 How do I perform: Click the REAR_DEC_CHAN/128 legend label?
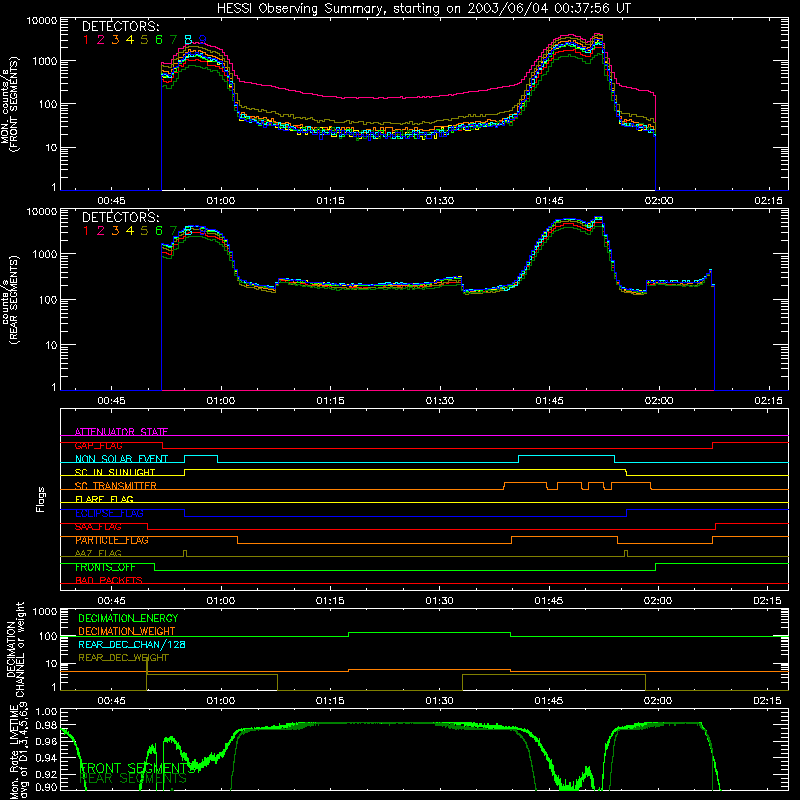[132, 644]
